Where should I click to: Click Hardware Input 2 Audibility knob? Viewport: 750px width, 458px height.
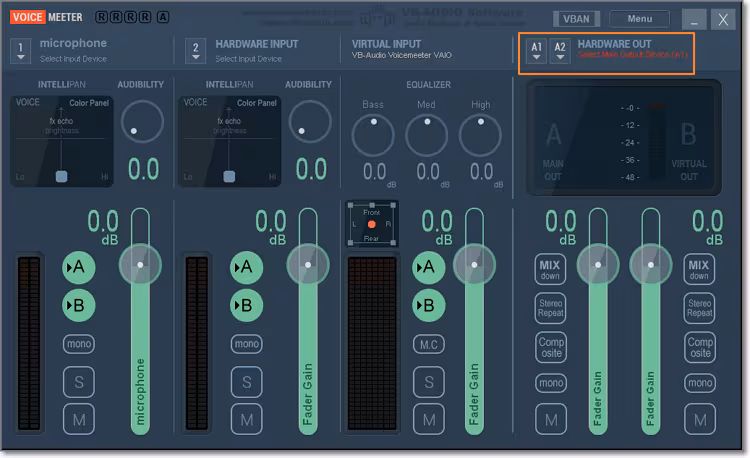310,121
